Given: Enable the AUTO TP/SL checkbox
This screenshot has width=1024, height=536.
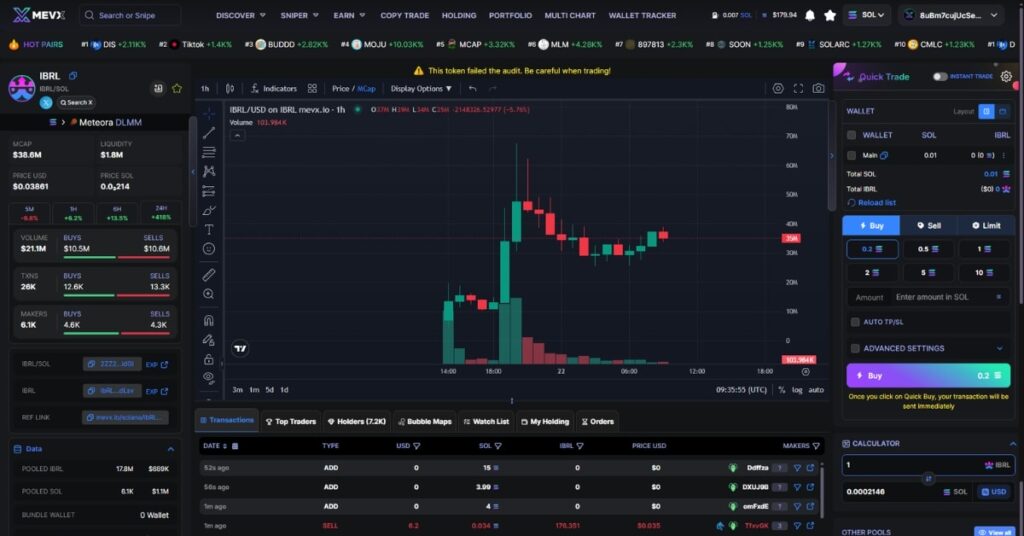Looking at the screenshot, I should click(855, 322).
